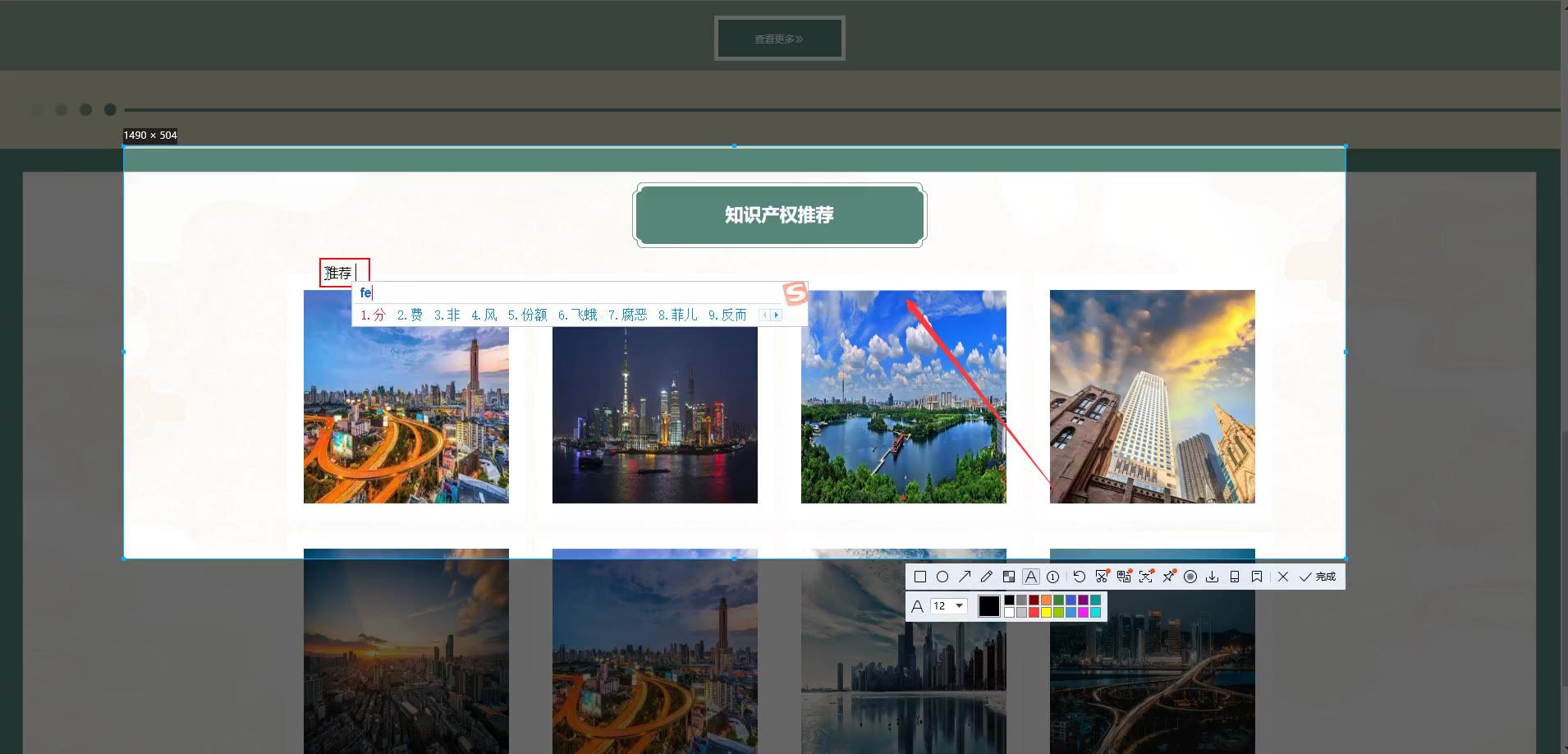This screenshot has height=754, width=1568.
Task: Click the darkest carousel dot
Action: (110, 109)
